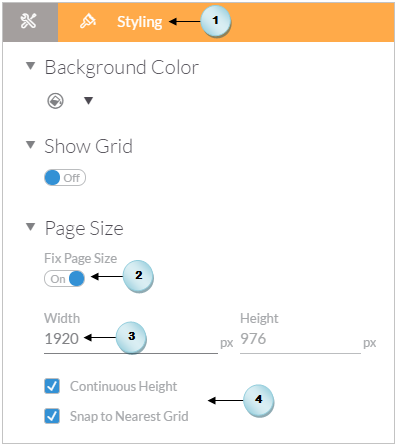This screenshot has height=445, width=396.
Task: Open the tools settings tab icon
Action: [28, 22]
